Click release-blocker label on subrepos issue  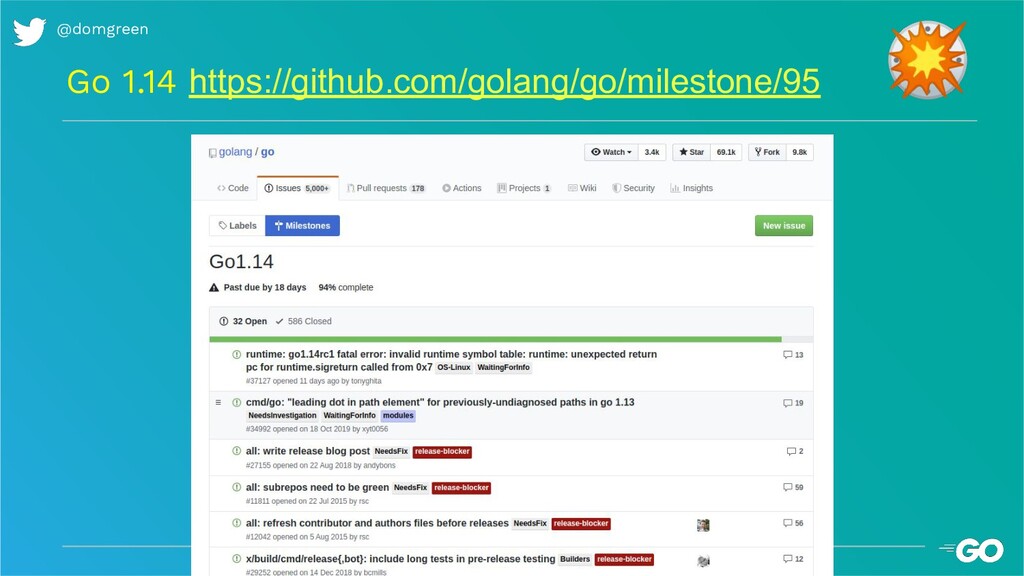462,488
